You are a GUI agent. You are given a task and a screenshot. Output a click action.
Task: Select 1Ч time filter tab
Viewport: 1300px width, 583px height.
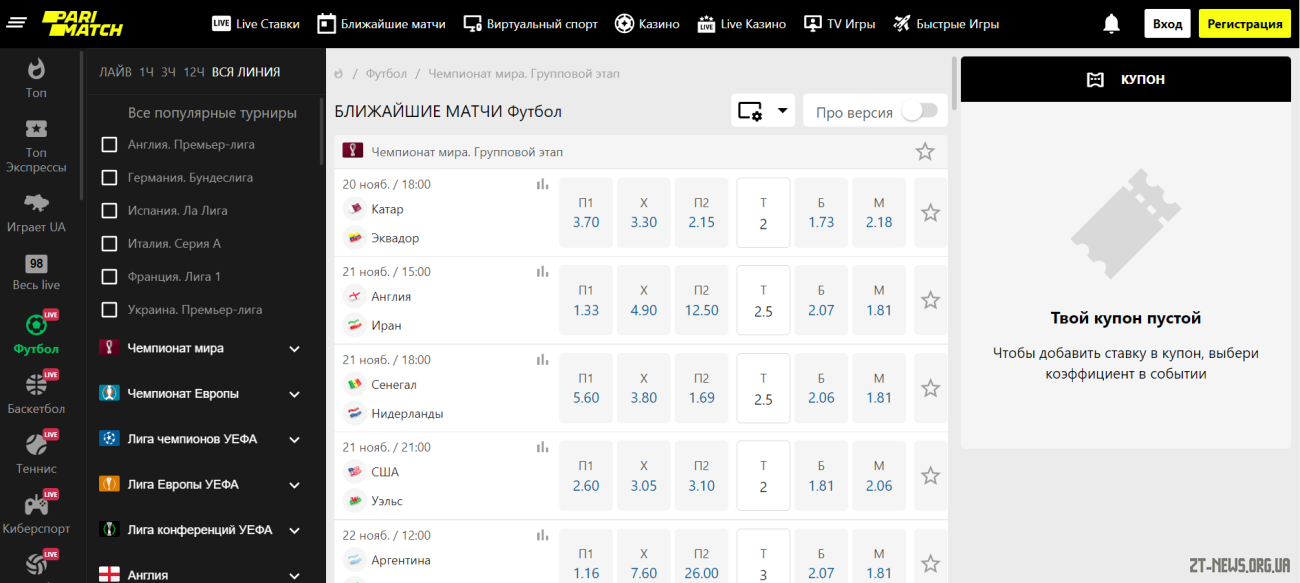146,72
